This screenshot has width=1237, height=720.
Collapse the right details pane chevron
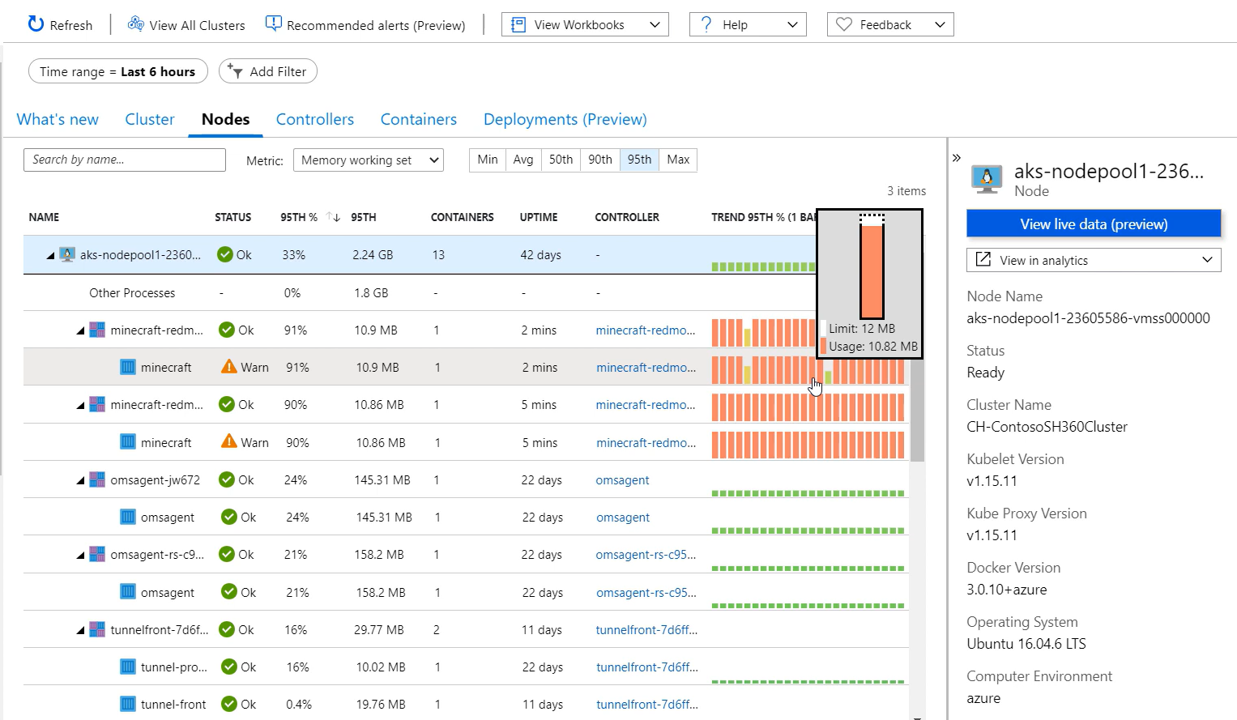[956, 158]
